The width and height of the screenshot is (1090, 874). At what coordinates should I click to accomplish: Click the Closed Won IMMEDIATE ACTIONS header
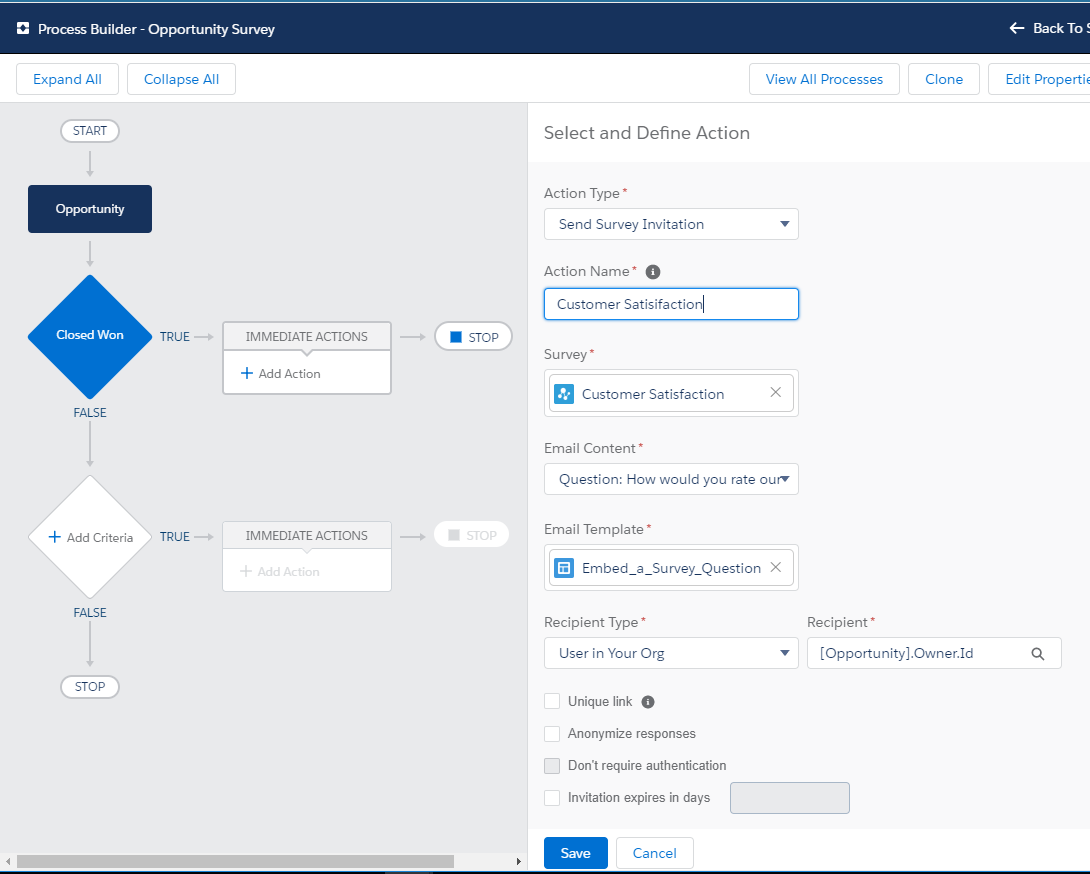[307, 337]
